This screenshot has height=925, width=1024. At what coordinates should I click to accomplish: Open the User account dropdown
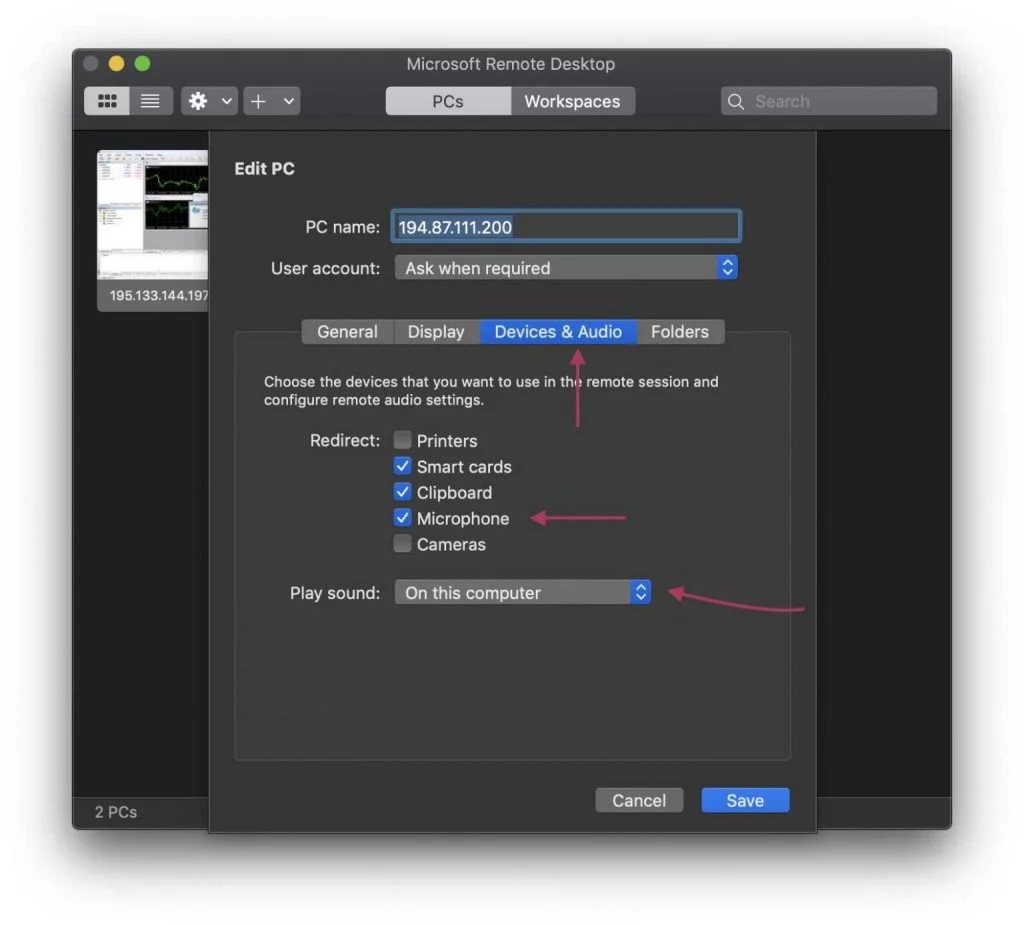[x=566, y=268]
